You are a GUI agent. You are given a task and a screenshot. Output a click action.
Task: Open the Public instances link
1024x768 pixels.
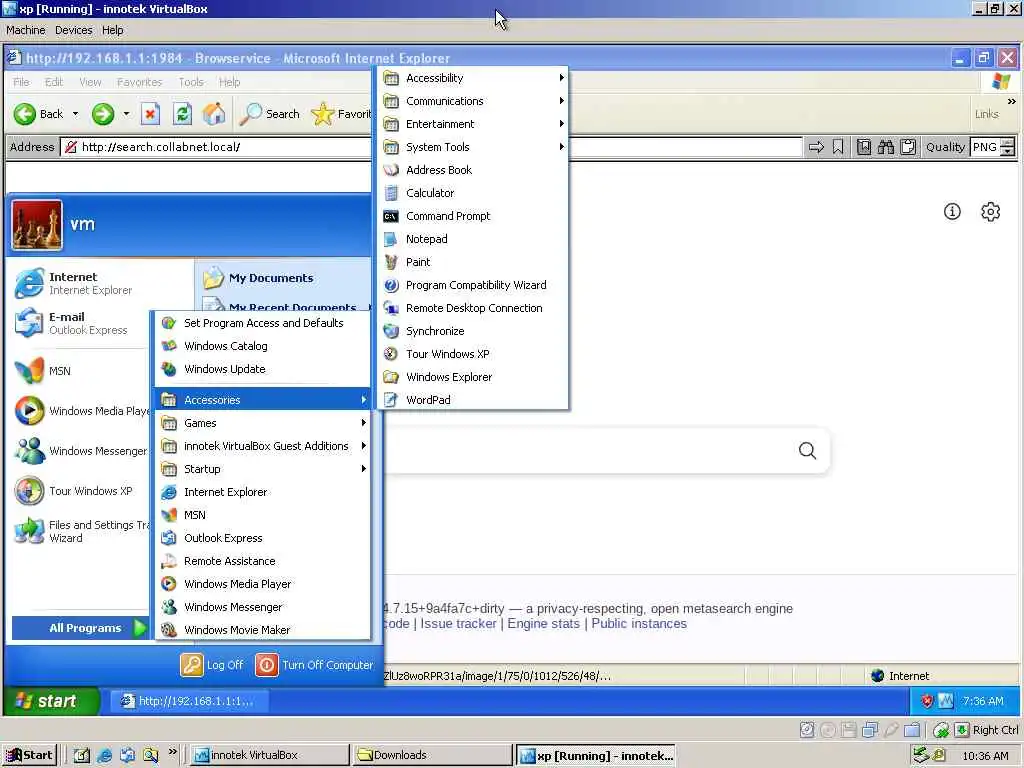pos(639,624)
